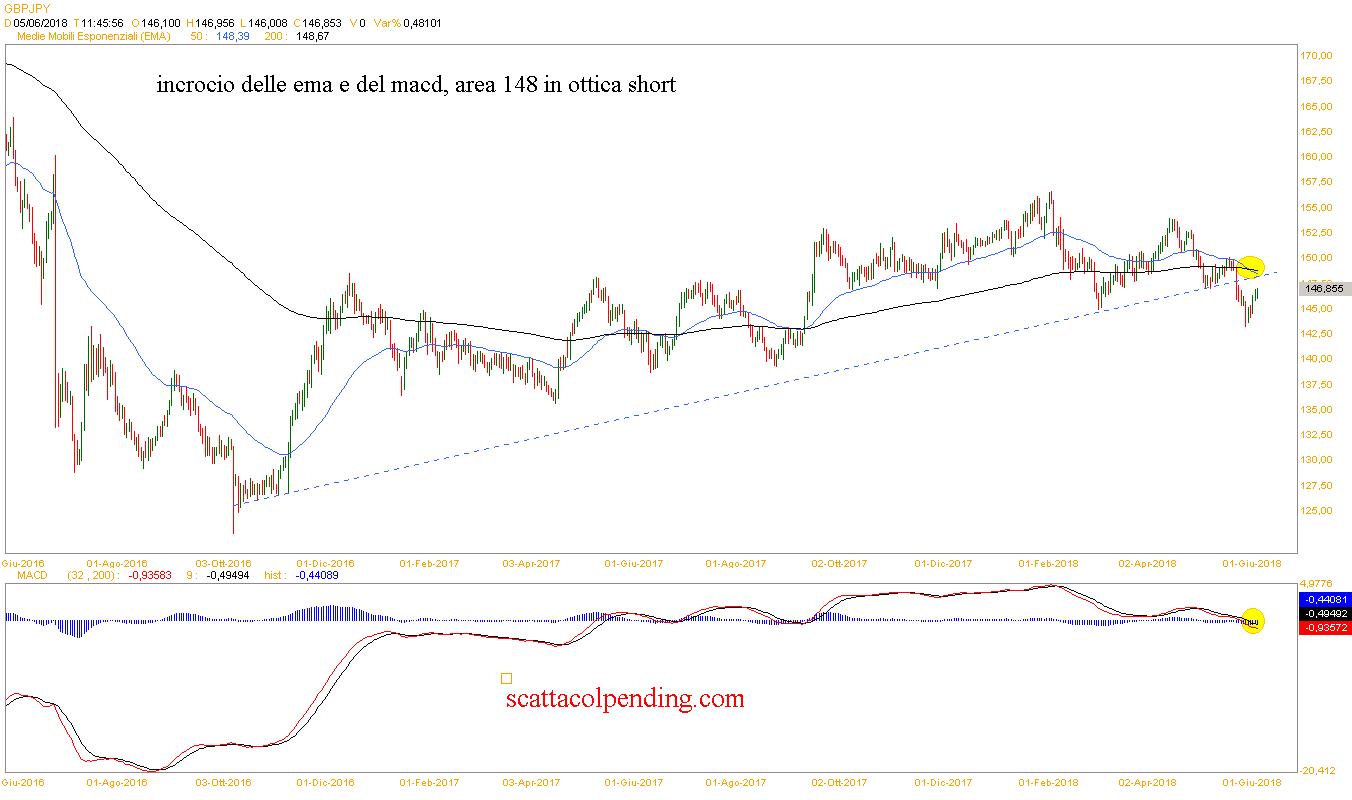Image resolution: width=1352 pixels, height=800 pixels.
Task: Select the small orange square above the watermark
Action: (x=506, y=678)
